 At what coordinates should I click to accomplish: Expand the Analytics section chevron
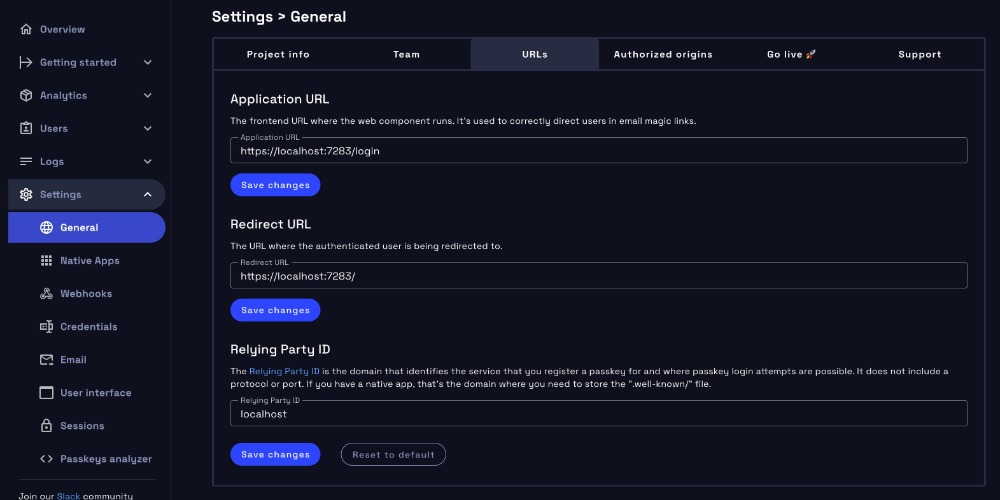click(x=147, y=96)
